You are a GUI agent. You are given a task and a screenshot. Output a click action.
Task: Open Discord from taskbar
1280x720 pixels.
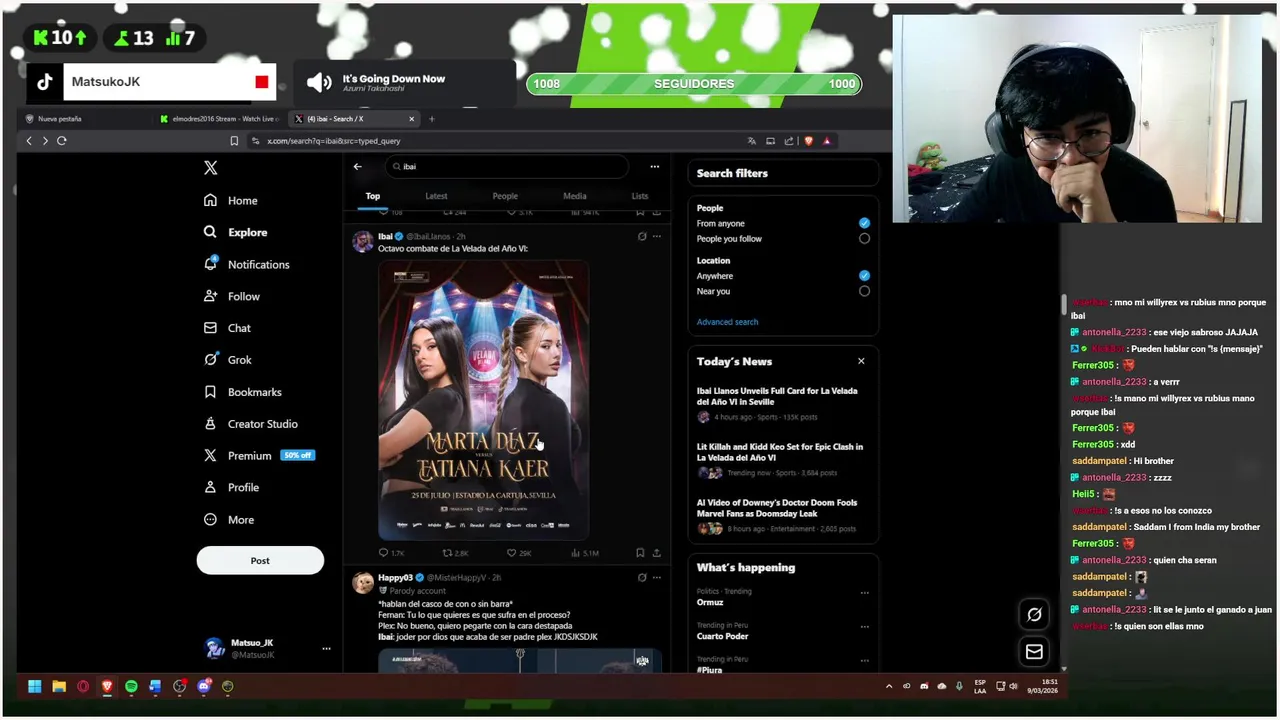(204, 686)
